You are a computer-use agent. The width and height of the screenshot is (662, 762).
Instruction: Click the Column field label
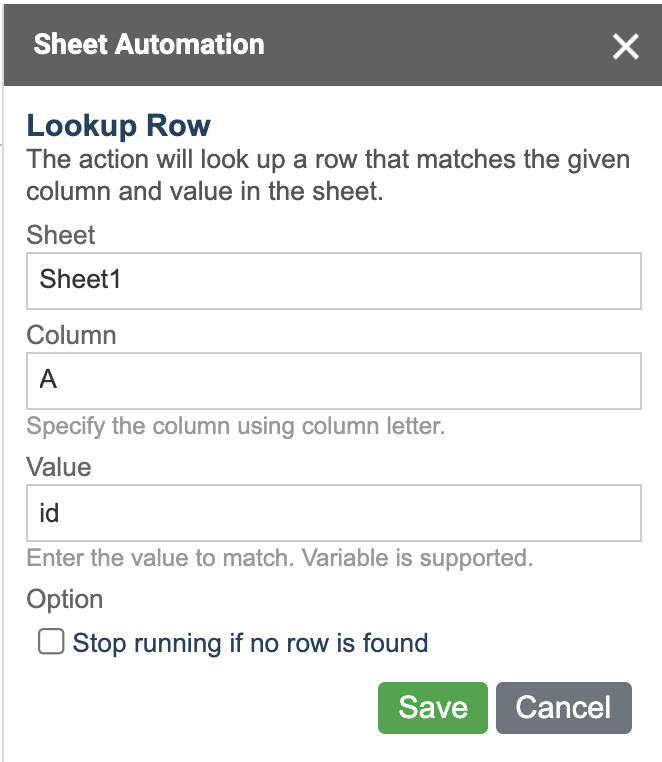click(x=71, y=335)
